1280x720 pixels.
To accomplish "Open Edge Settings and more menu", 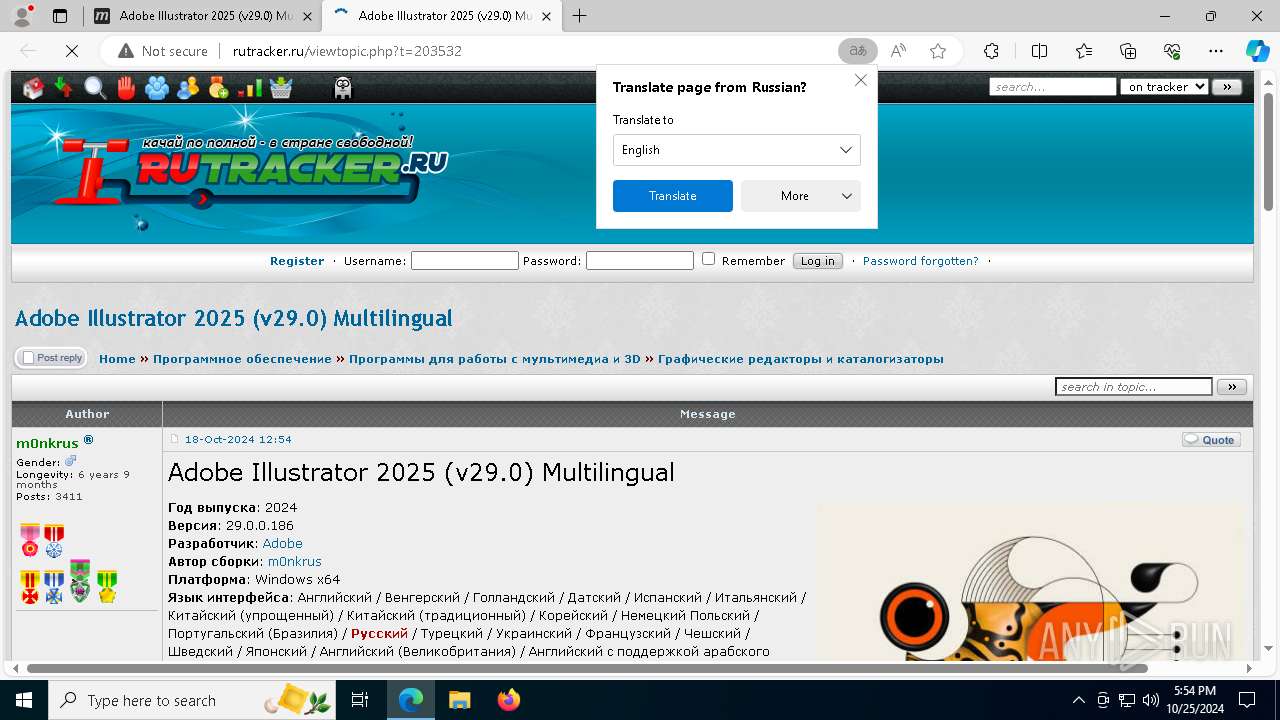I will [x=1216, y=51].
